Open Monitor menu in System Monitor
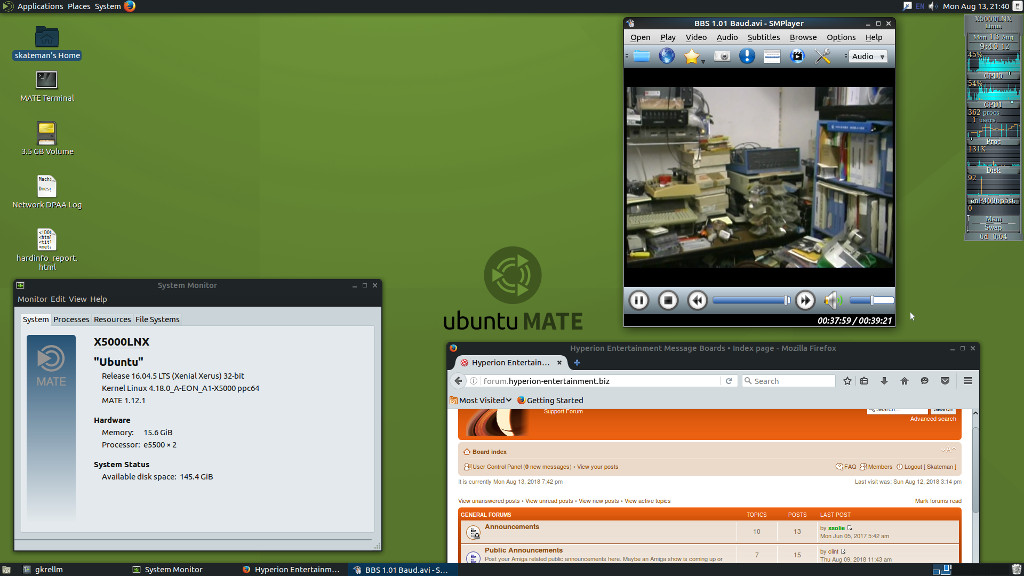This screenshot has height=576, width=1024. click(32, 299)
